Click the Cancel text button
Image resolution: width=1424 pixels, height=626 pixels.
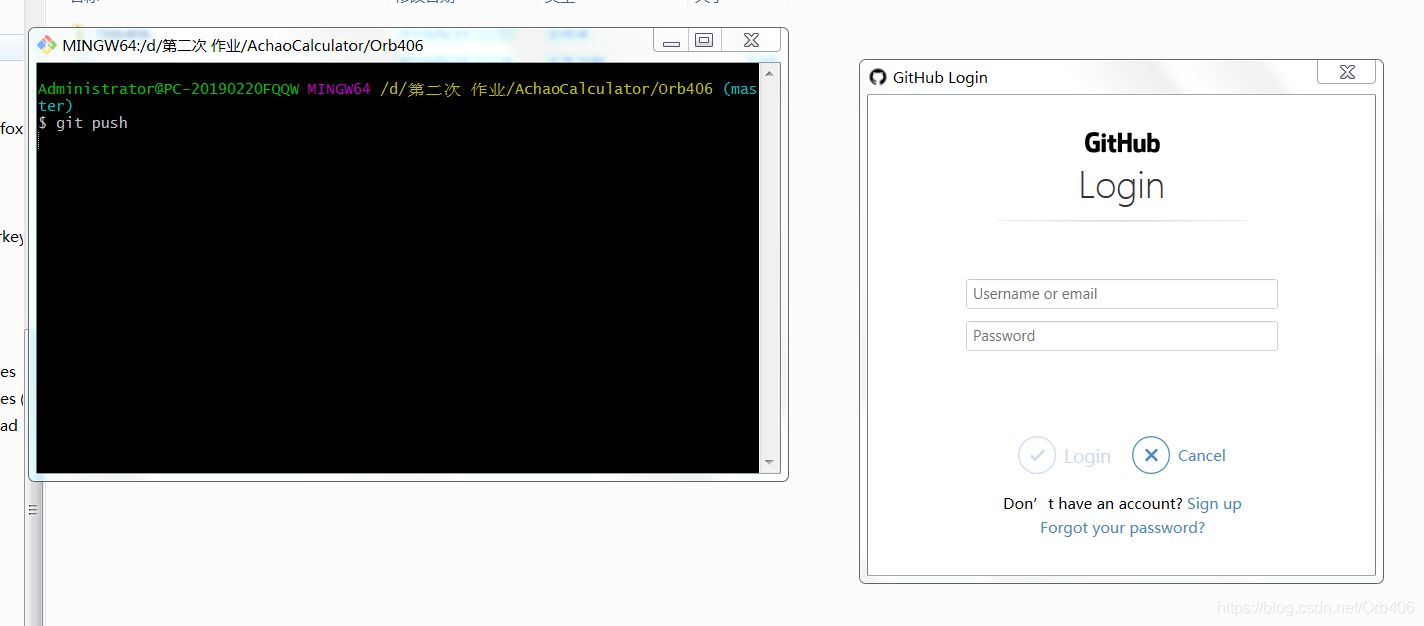click(x=1201, y=455)
